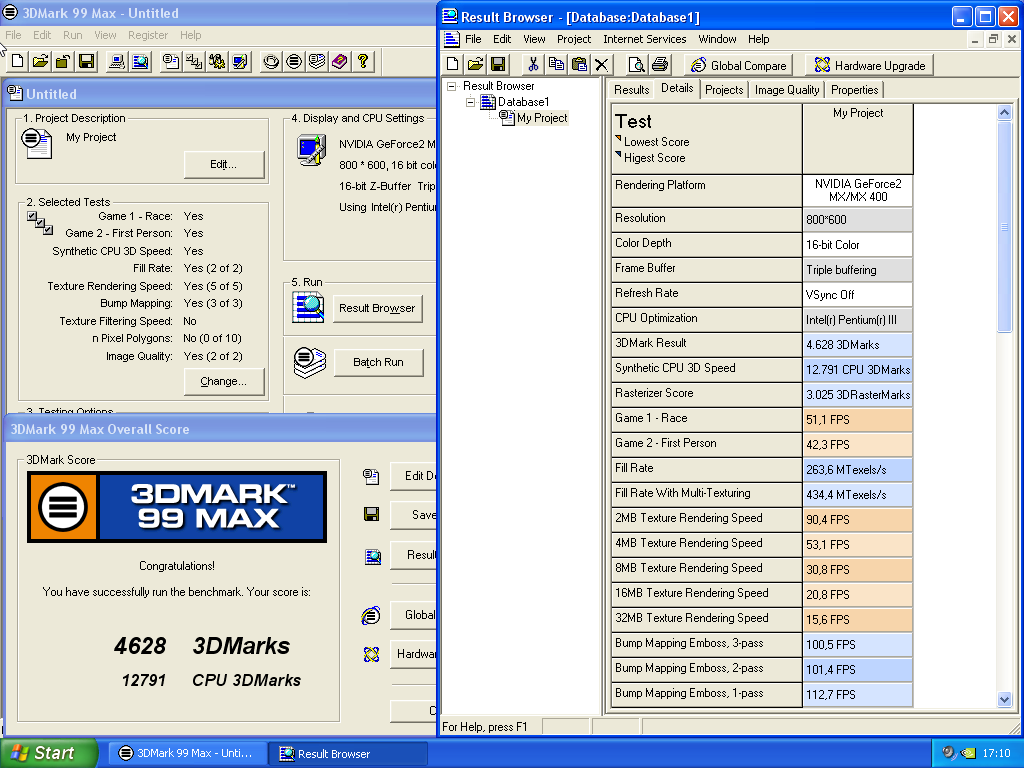Viewport: 1024px width, 768px height.
Task: Switch to the Projects tab
Action: [x=724, y=90]
